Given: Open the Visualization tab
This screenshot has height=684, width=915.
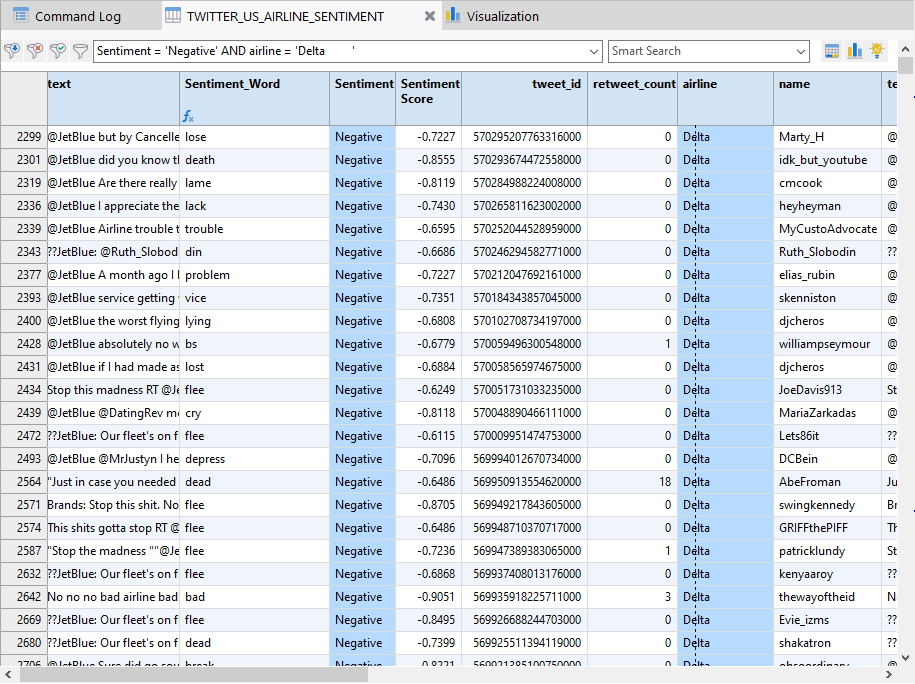Looking at the screenshot, I should pyautogui.click(x=493, y=16).
